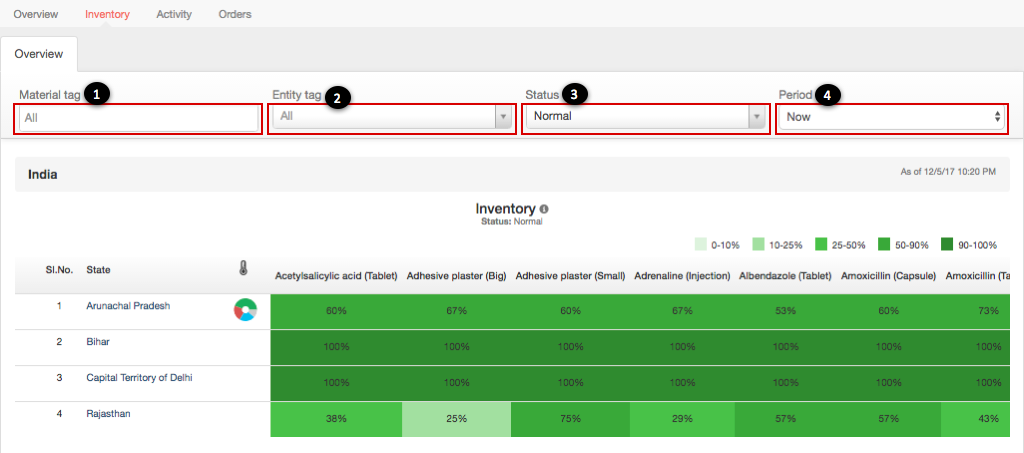Image resolution: width=1024 pixels, height=453 pixels.
Task: Click the State column header
Action: click(98, 269)
